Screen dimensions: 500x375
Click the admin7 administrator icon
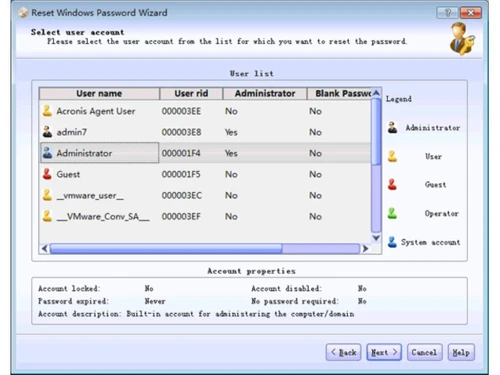47,132
